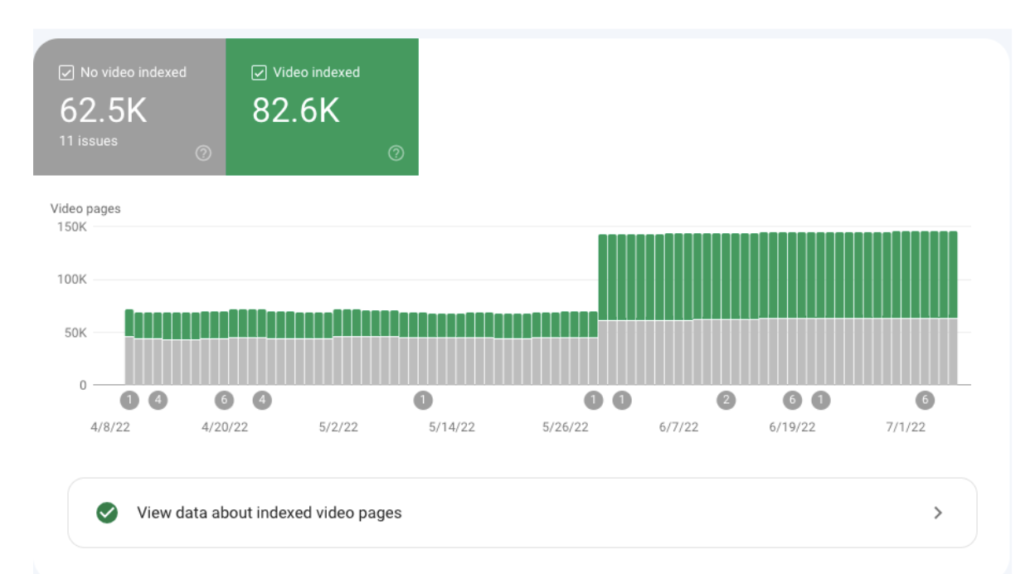Open help icon on No video indexed card

[204, 153]
